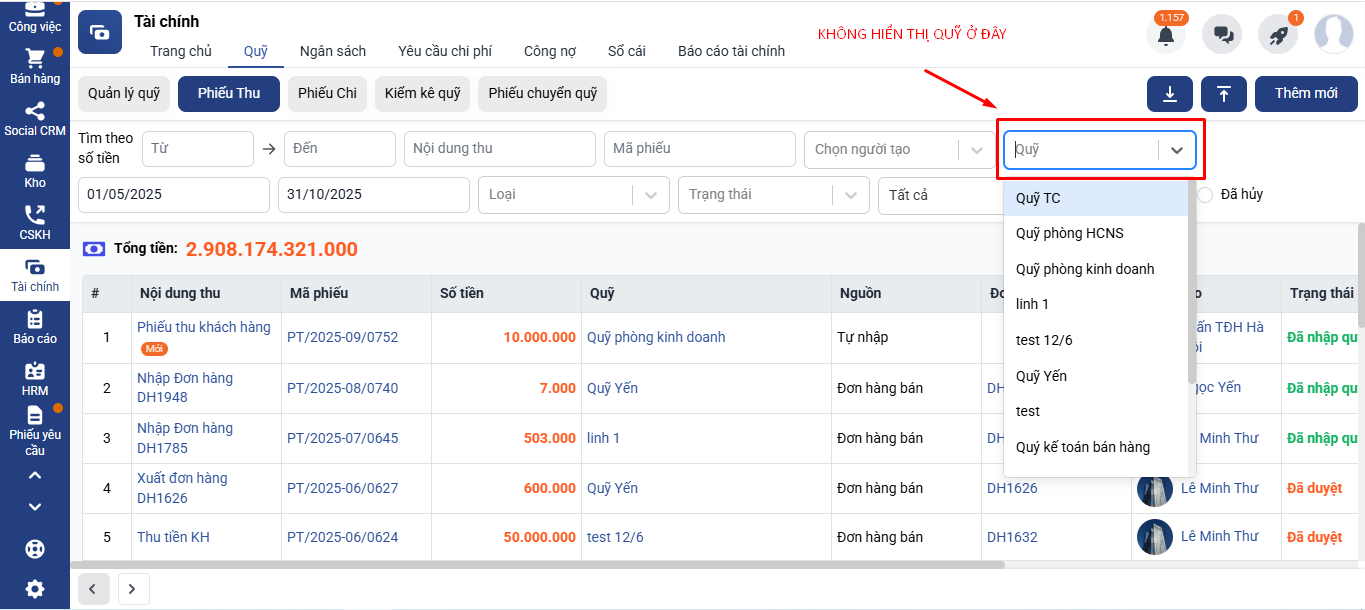
Task: Select Quỹ phòng HCNS from dropdown list
Action: 1069,234
